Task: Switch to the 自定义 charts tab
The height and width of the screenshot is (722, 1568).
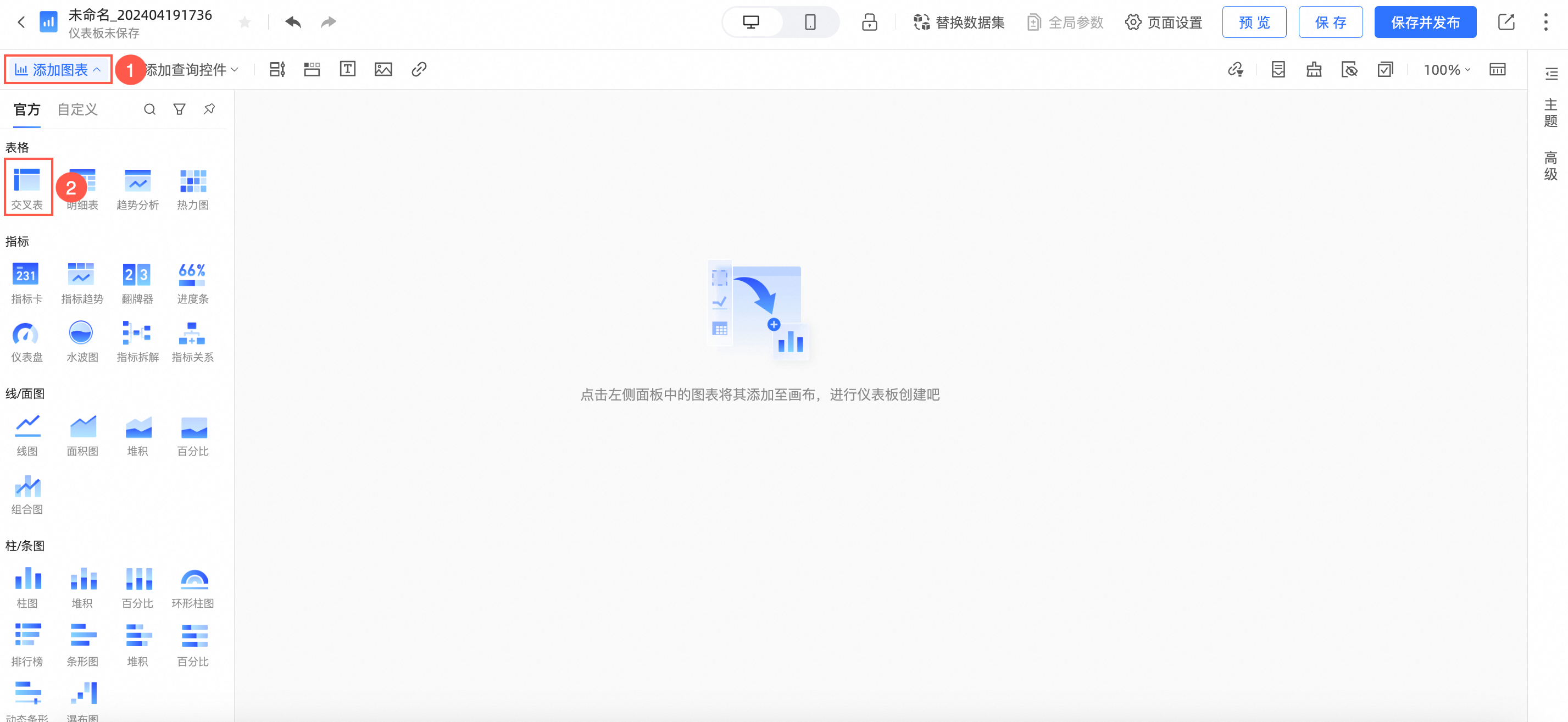Action: (77, 109)
